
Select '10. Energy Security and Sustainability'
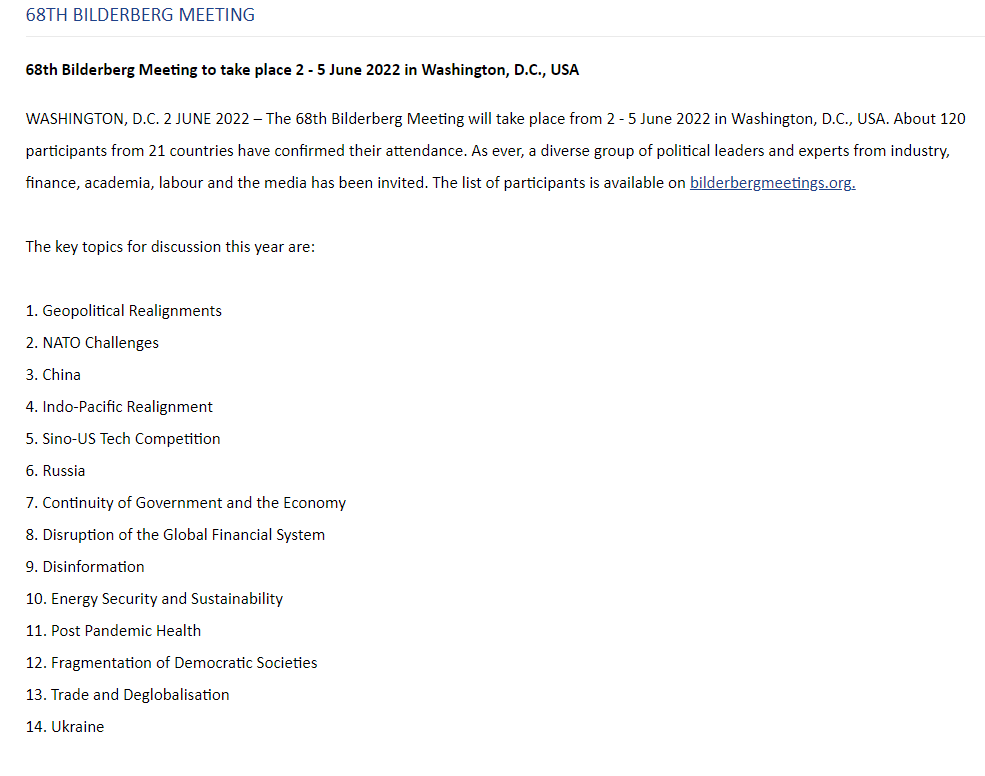point(155,599)
